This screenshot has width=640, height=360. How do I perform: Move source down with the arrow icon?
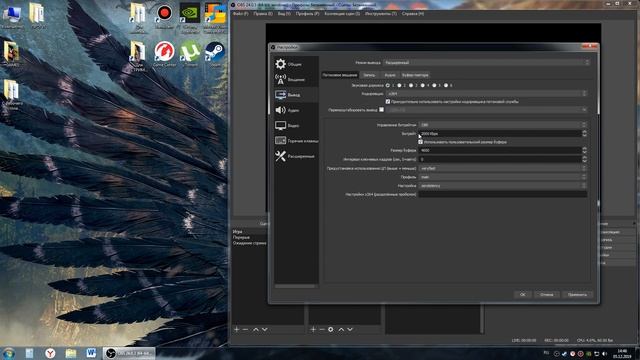(x=350, y=329)
